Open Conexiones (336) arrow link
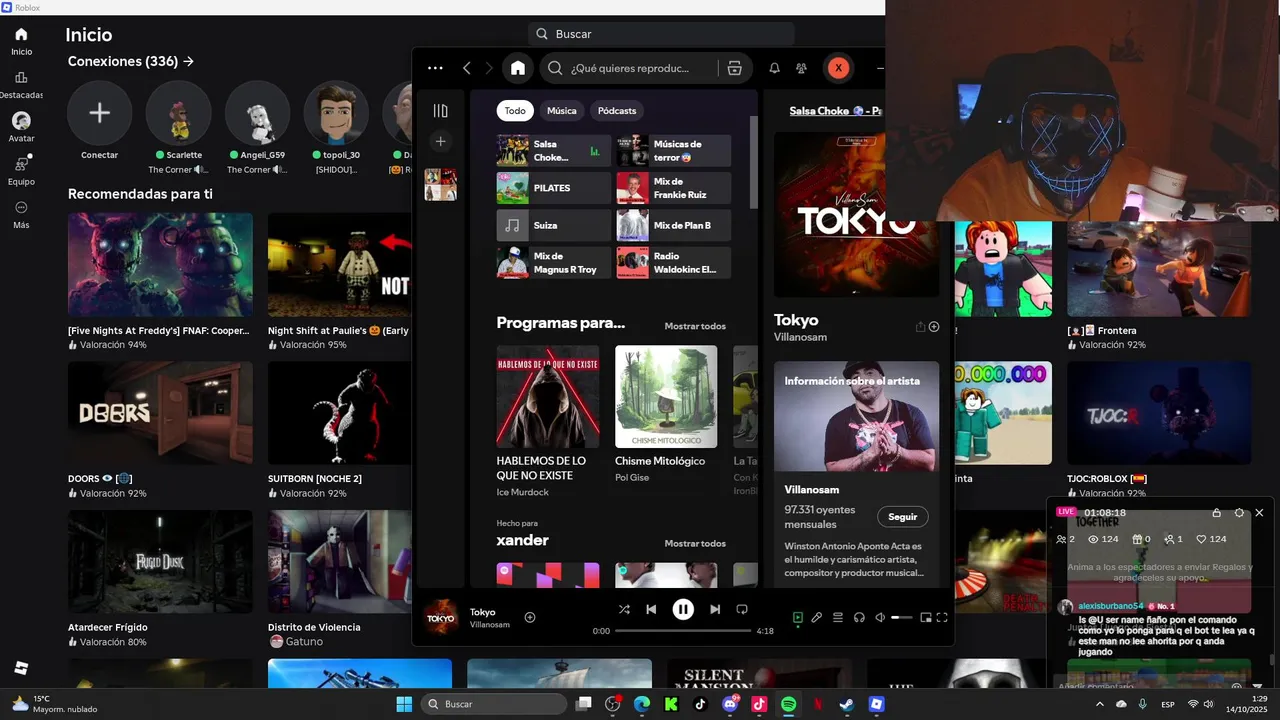 131,61
